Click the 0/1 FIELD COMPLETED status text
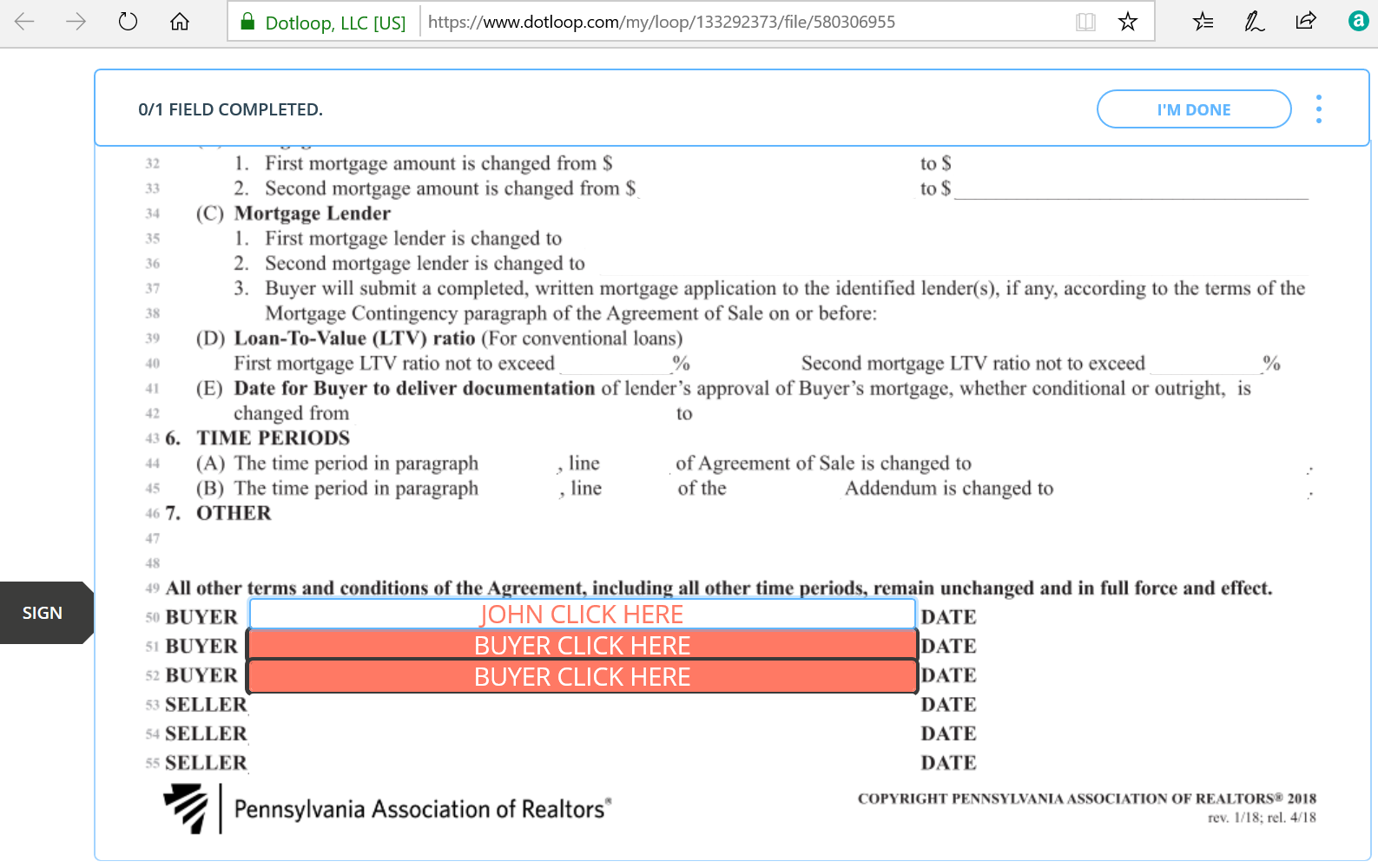 [x=230, y=109]
